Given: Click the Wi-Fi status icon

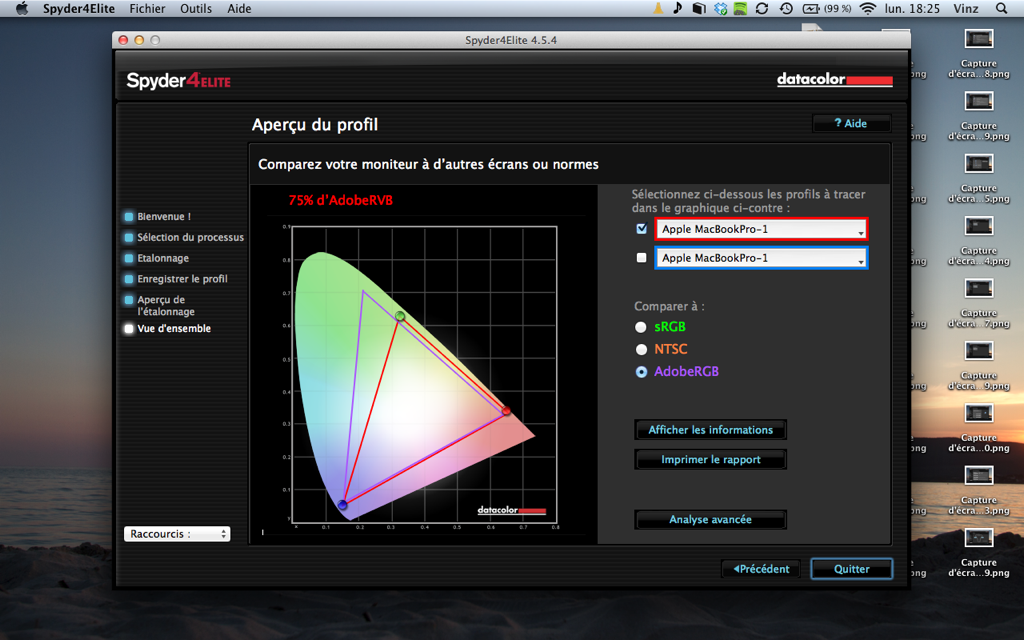Looking at the screenshot, I should 867,8.
